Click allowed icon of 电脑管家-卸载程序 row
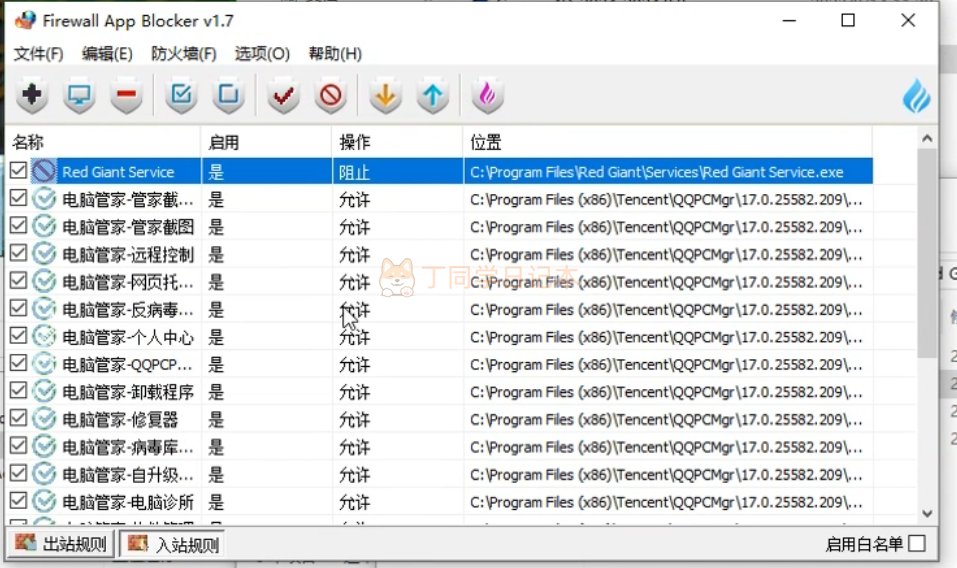The height and width of the screenshot is (568, 957). click(44, 391)
